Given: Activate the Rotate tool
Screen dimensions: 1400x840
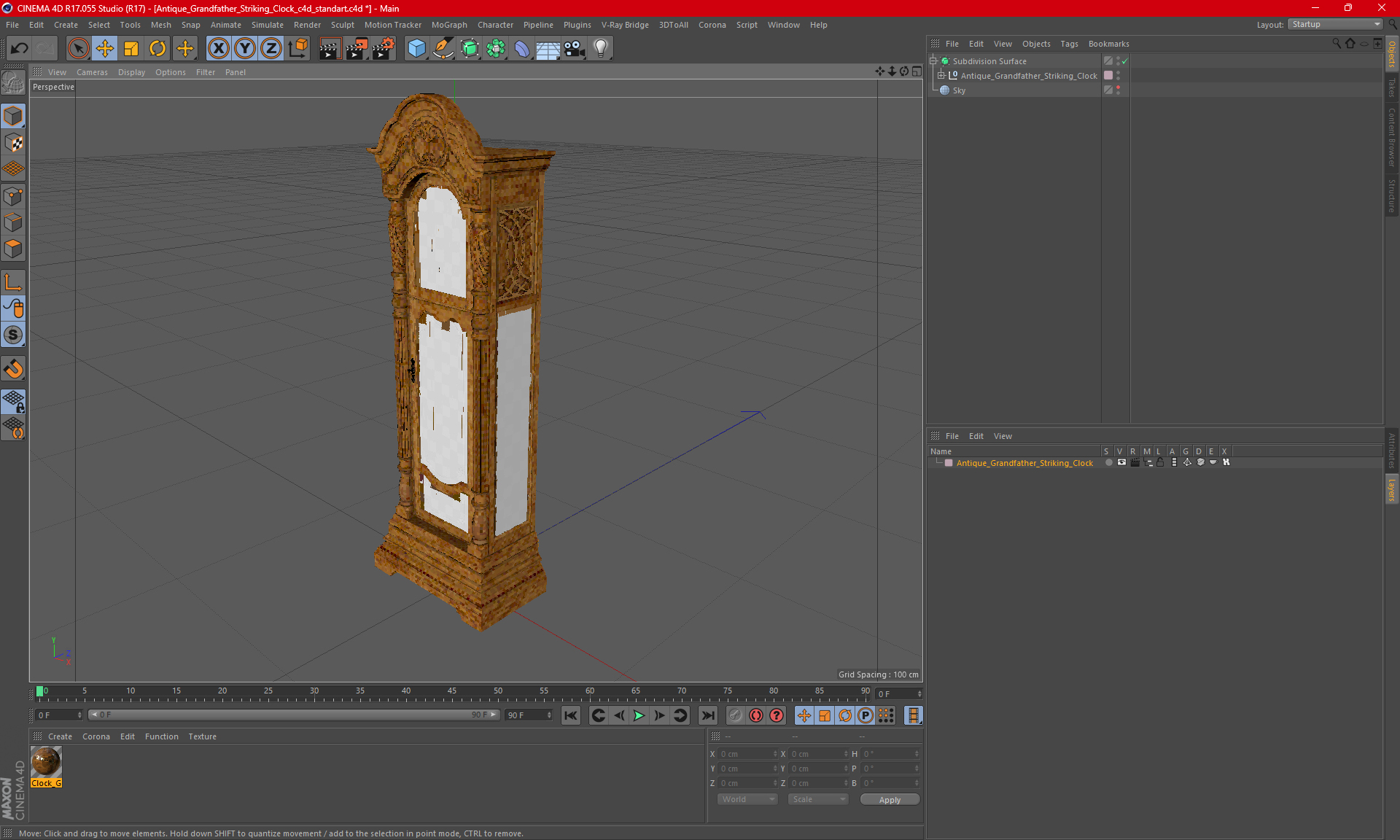Looking at the screenshot, I should (157, 49).
